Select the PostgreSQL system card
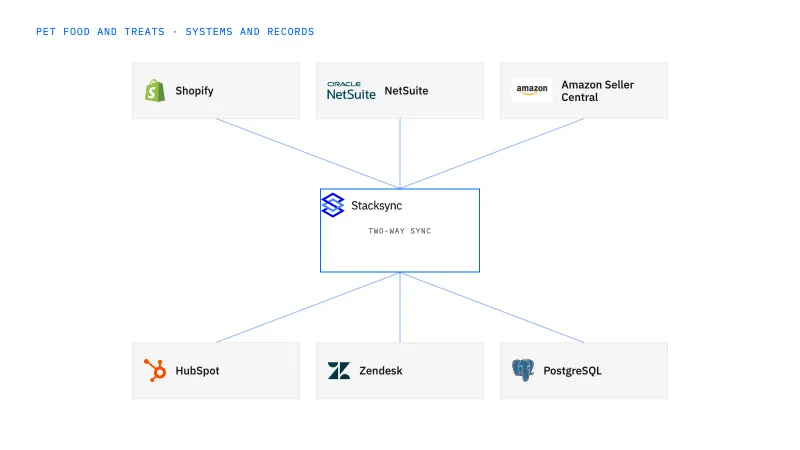 tap(584, 370)
